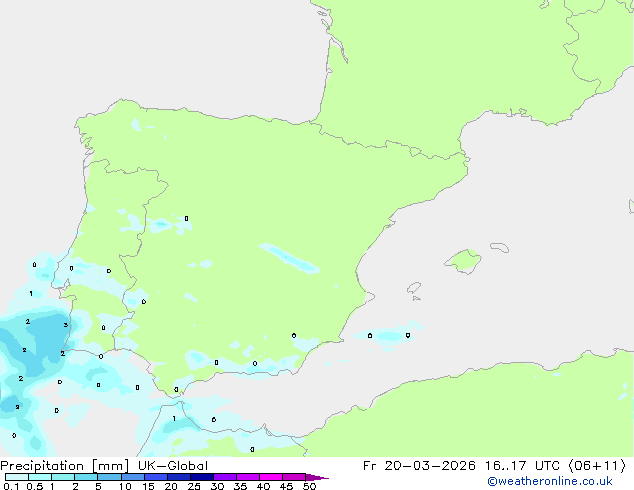Click the '50' legend scale label
The image size is (634, 490).
[x=309, y=486]
